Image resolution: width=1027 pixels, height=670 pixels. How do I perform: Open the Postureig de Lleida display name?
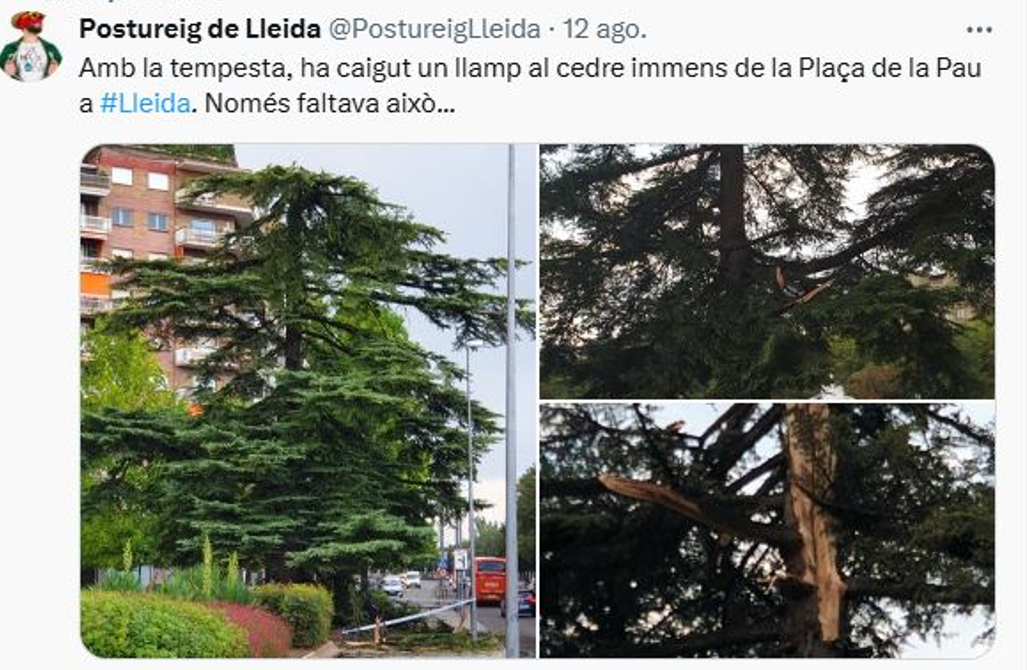[x=200, y=29]
